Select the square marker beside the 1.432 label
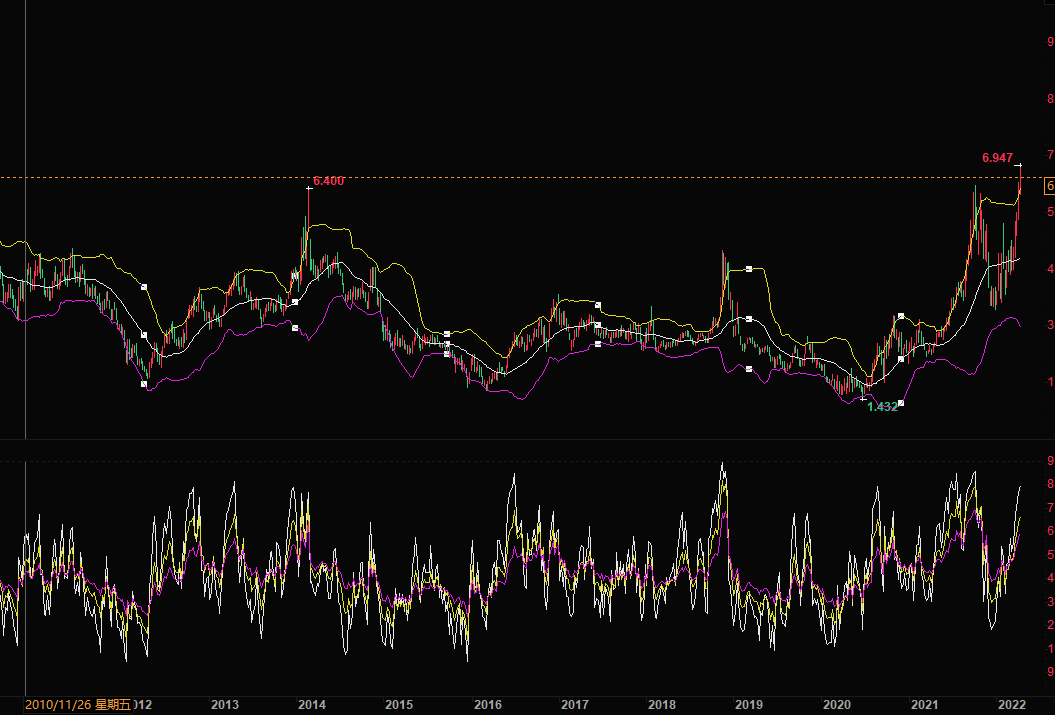Viewport: 1055px width, 715px height. pyautogui.click(x=901, y=404)
